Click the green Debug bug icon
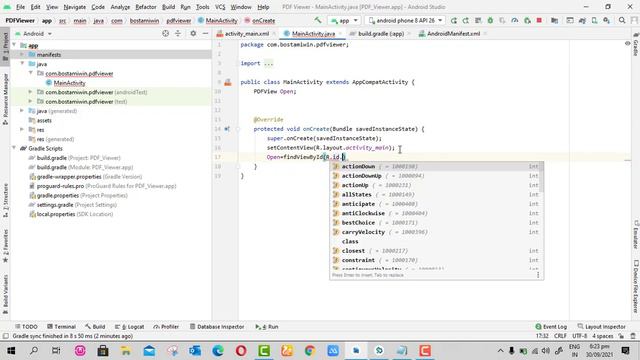640x360 pixels. (x=490, y=20)
